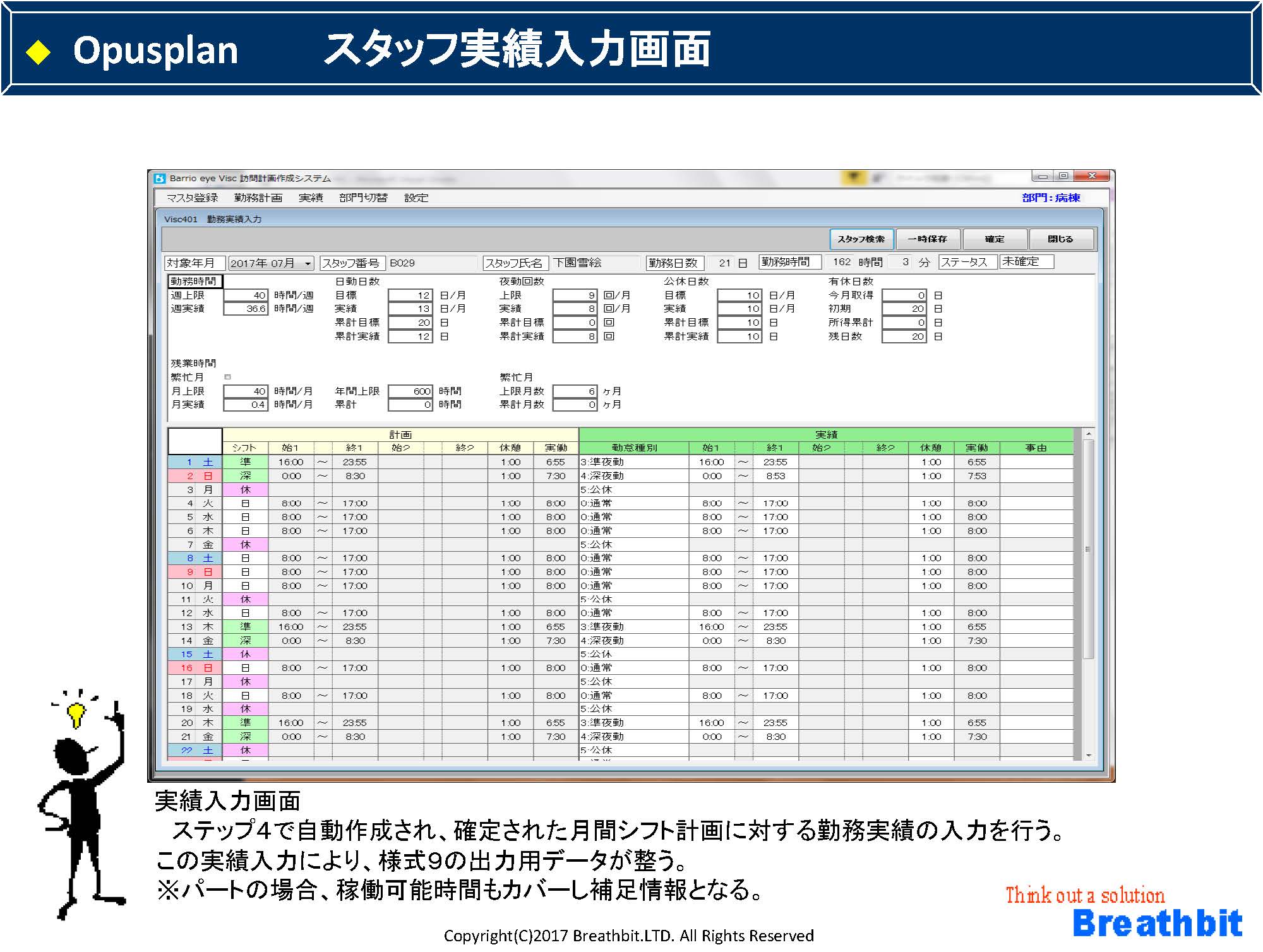Screen dimensions: 1263x952
Task: Click the 繁忙月 上限月数 field showing 6
Action: tap(575, 391)
